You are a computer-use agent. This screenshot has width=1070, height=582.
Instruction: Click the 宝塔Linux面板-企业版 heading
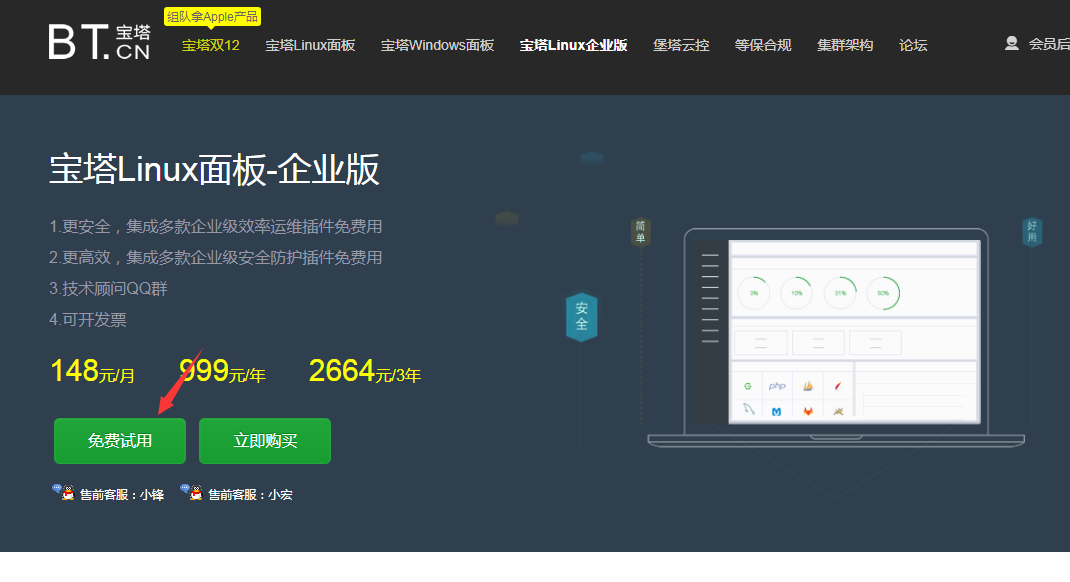(214, 169)
